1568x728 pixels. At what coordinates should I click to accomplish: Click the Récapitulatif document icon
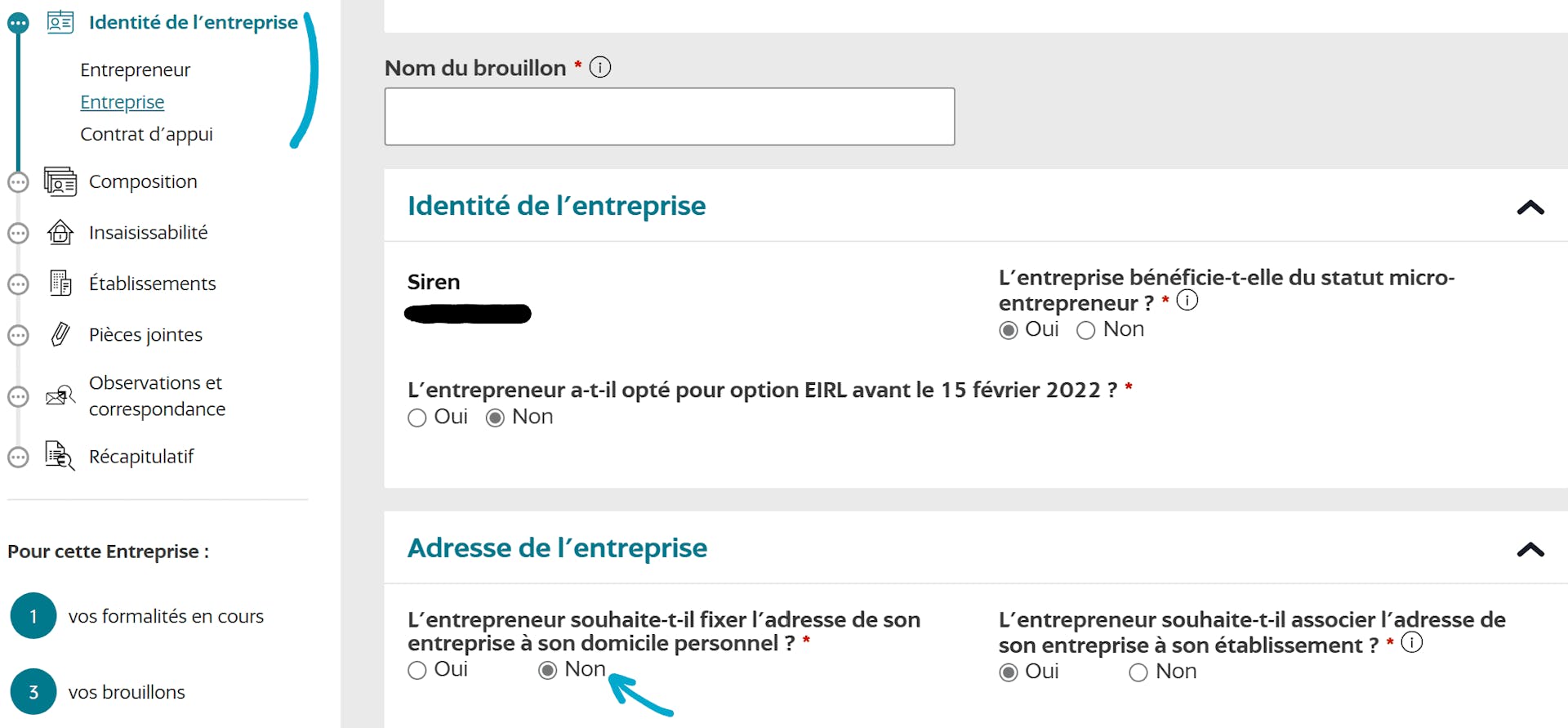pyautogui.click(x=57, y=456)
